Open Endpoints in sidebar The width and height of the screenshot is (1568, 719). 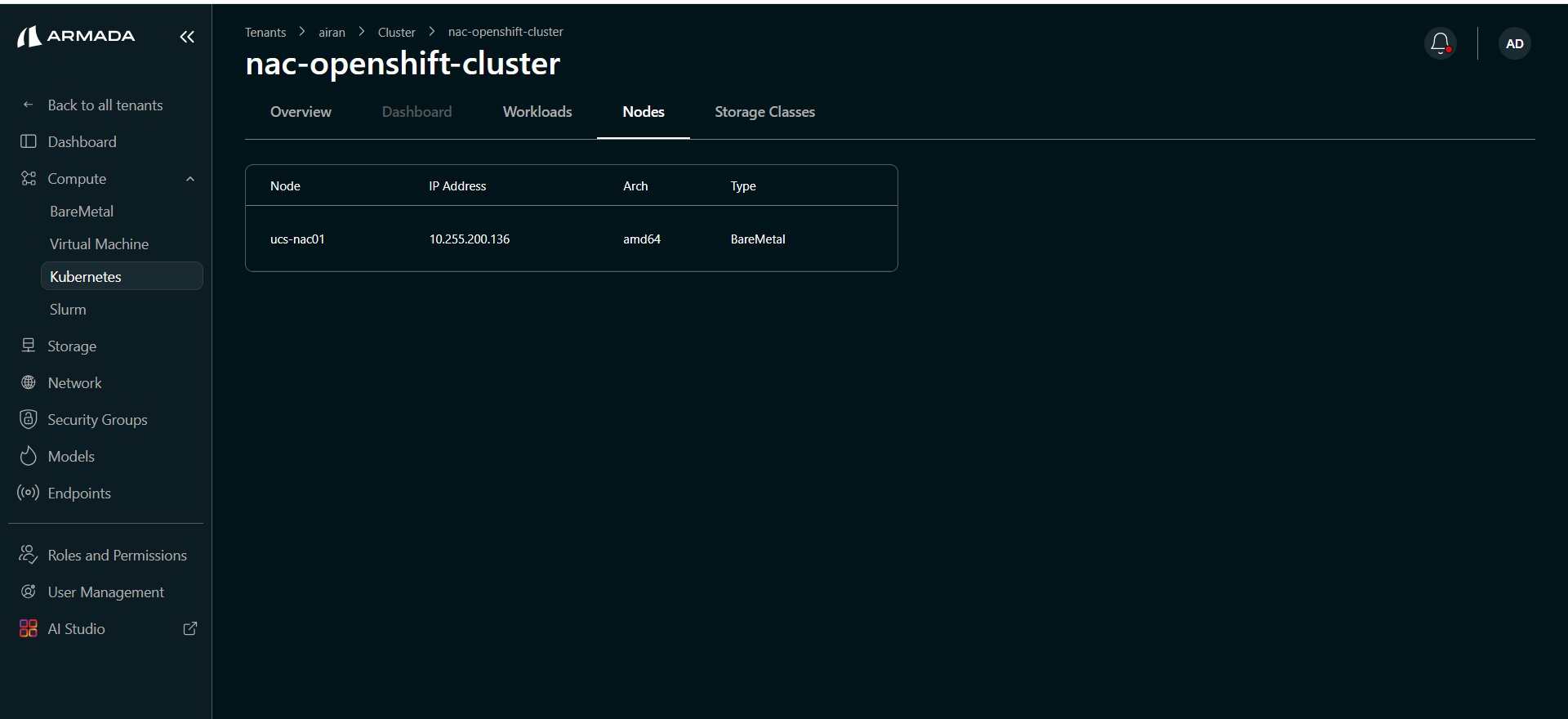click(79, 493)
